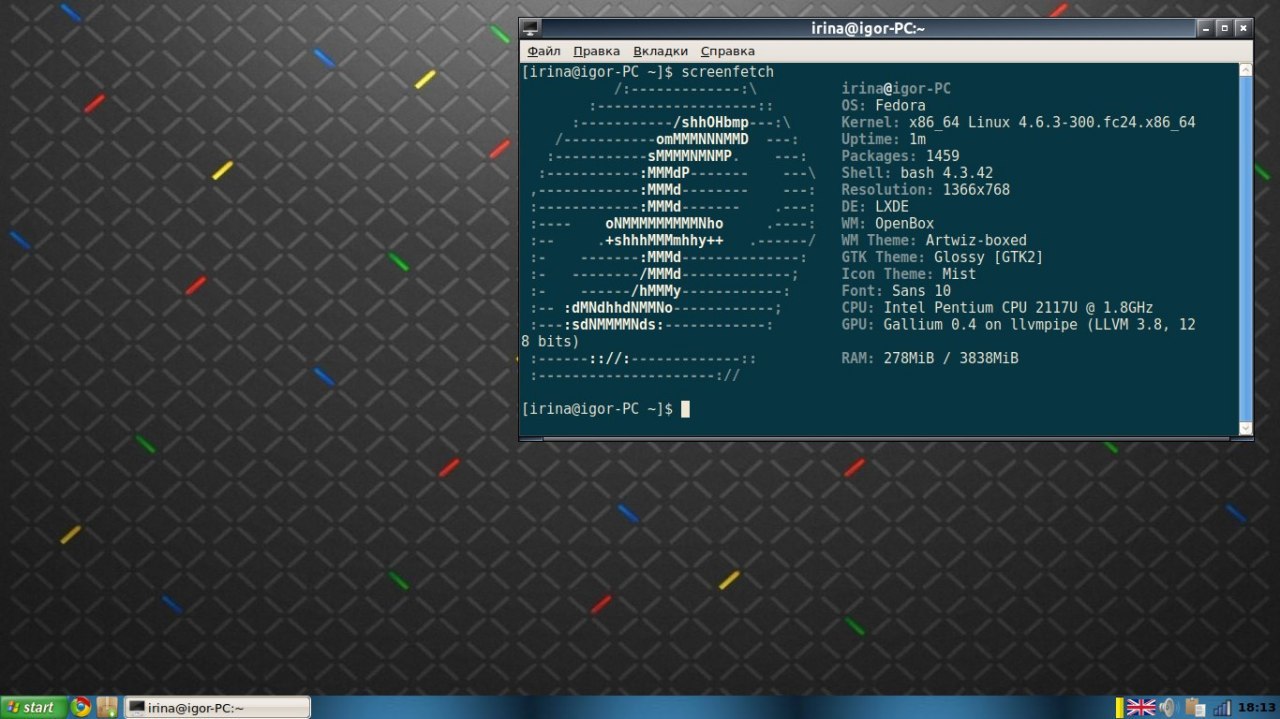Click the WM Theme: Artwiz-boxed line

[934, 240]
